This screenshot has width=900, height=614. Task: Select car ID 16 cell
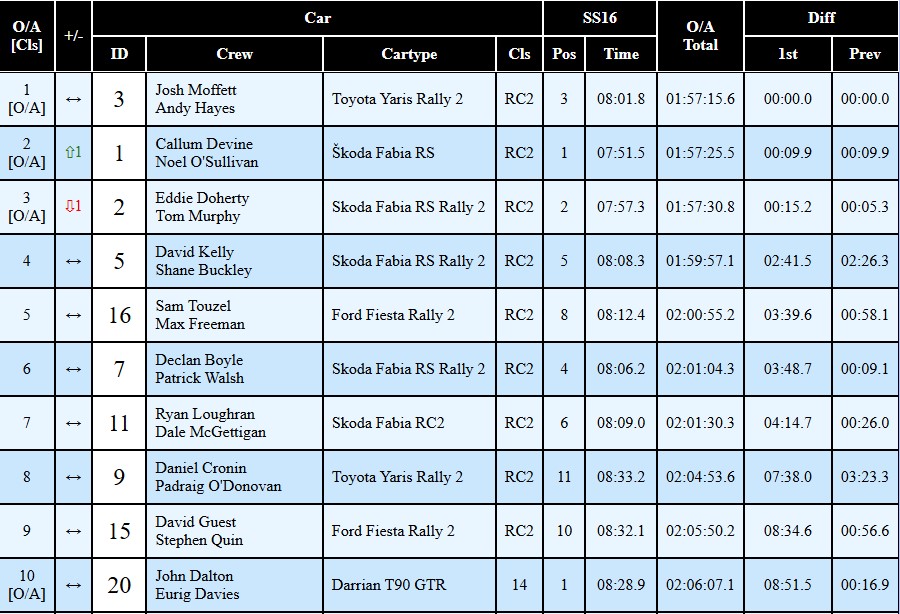[x=119, y=315]
